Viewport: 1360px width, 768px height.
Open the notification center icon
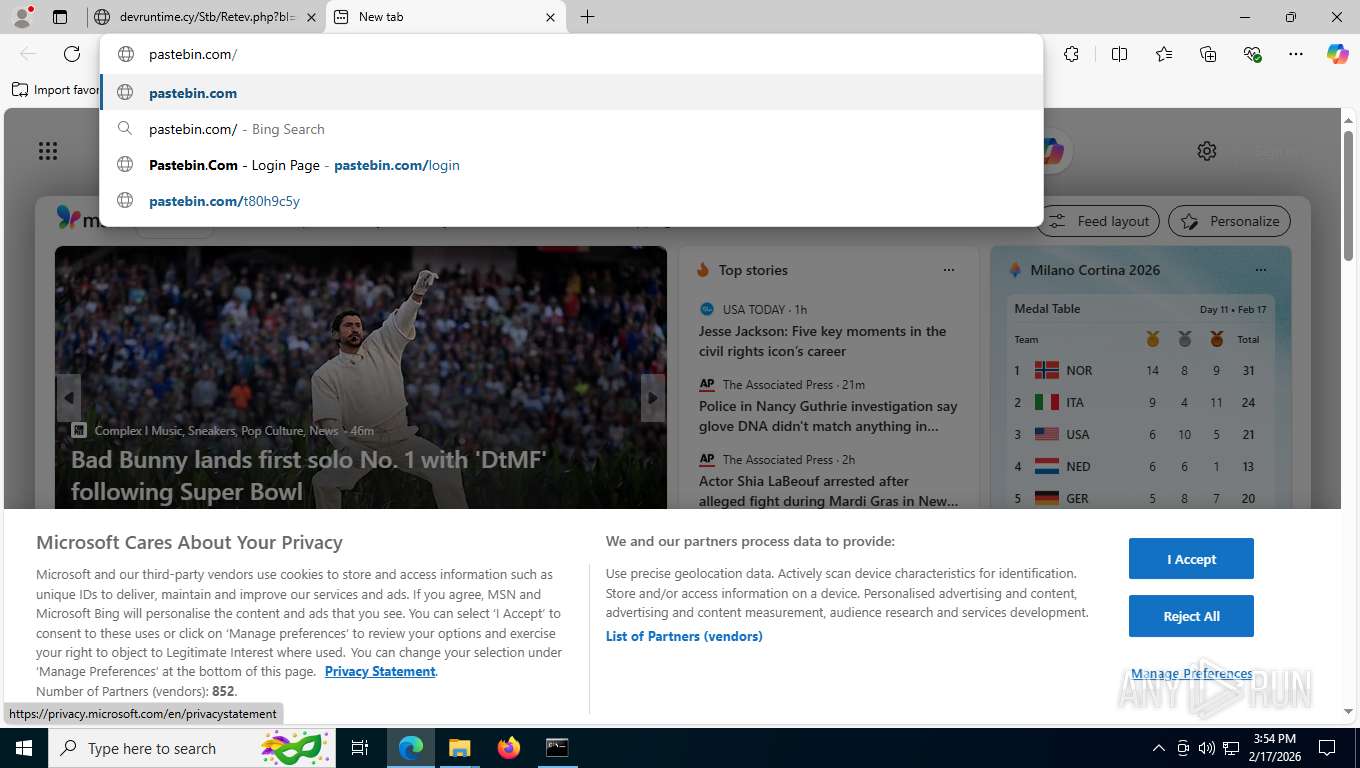coord(1327,748)
